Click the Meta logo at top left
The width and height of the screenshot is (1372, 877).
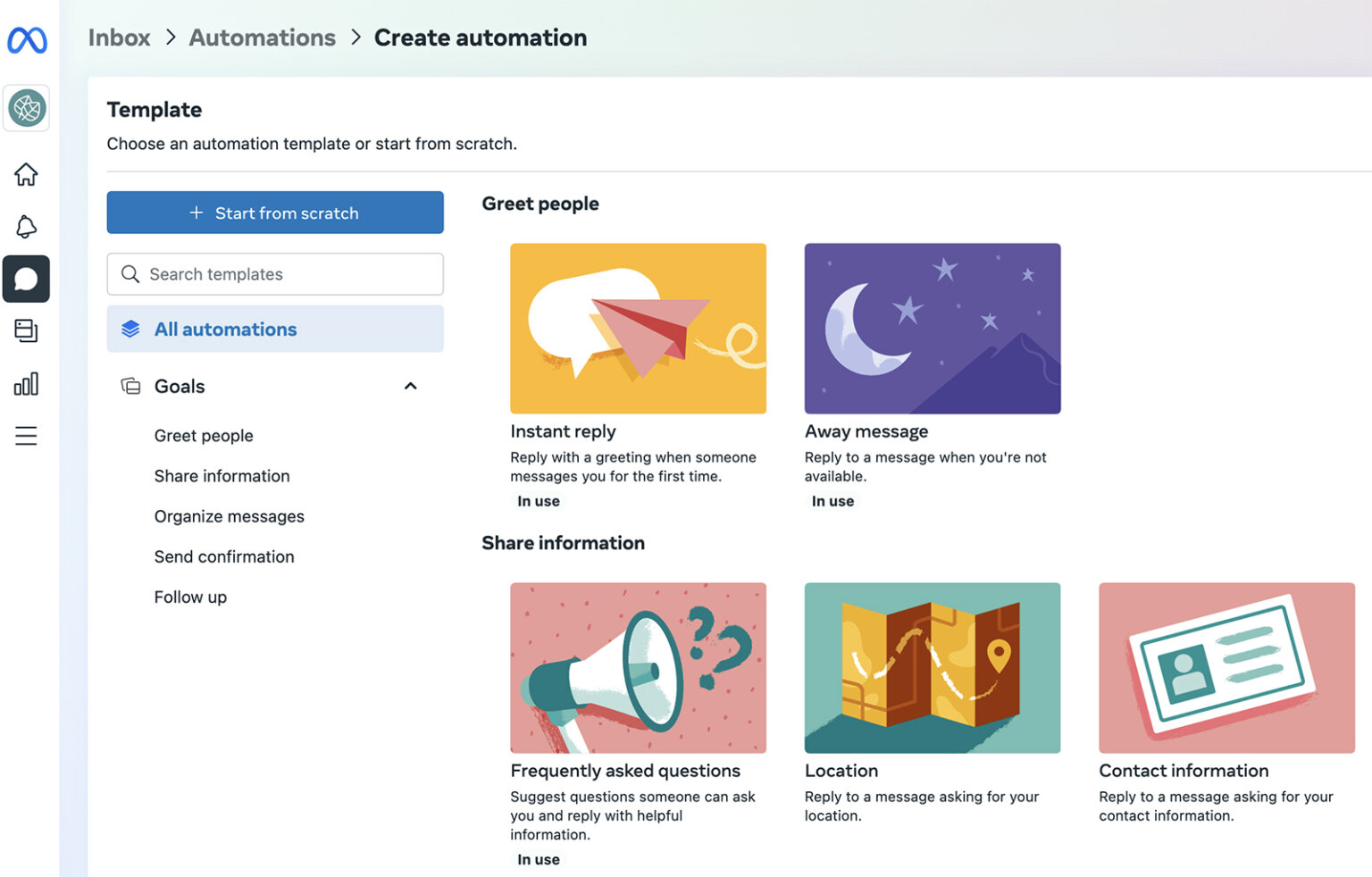[x=26, y=39]
